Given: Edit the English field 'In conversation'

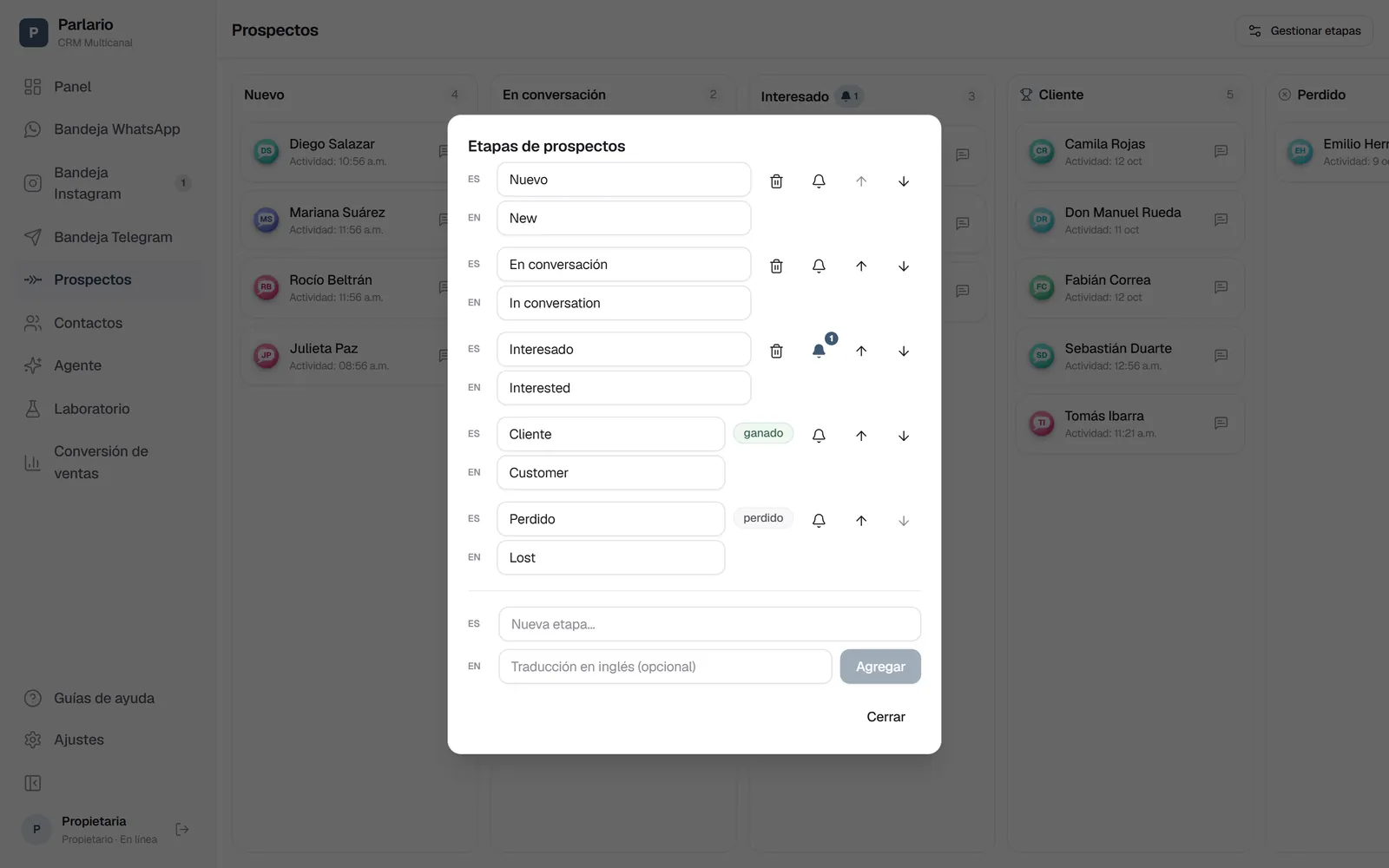Looking at the screenshot, I should (623, 303).
